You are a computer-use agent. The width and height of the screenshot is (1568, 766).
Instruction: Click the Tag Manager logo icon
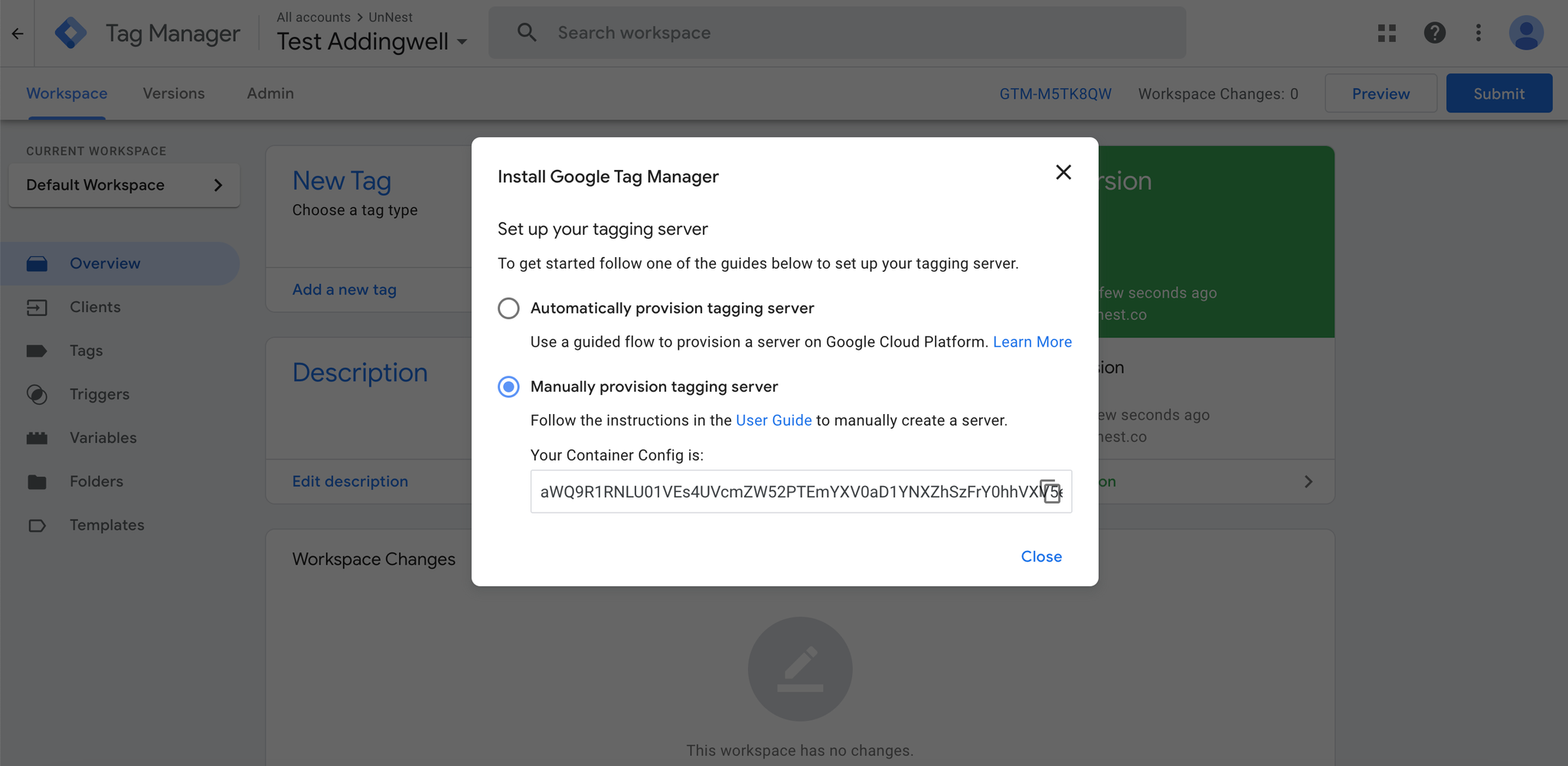[x=70, y=33]
